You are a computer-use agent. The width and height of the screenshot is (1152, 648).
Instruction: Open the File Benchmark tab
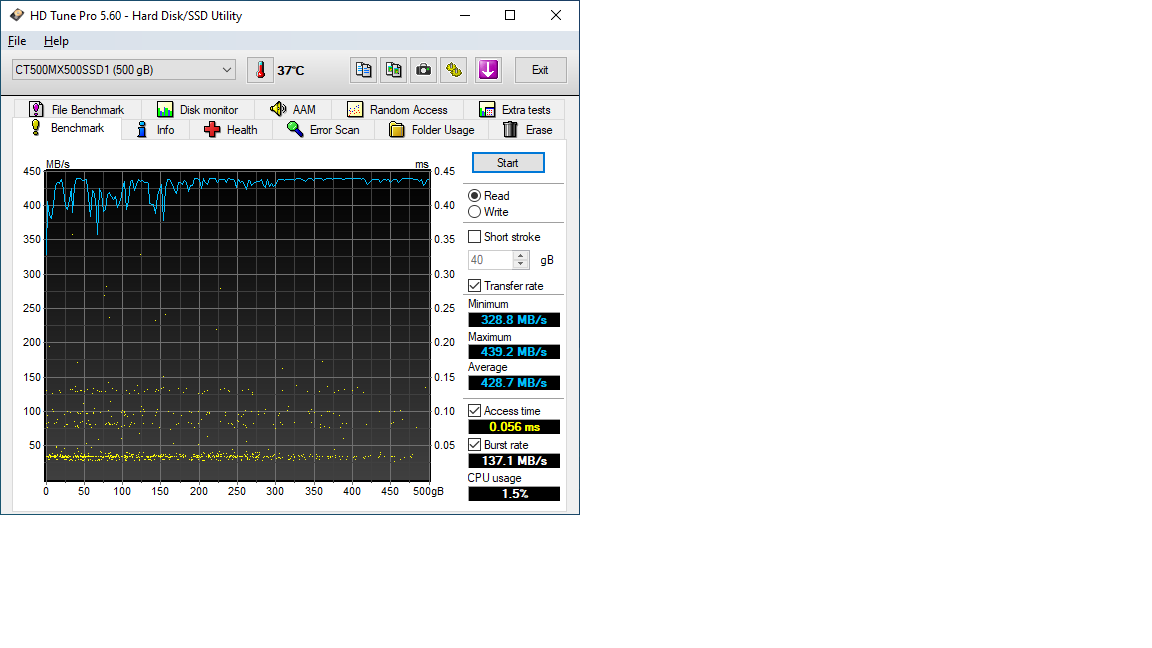point(76,109)
